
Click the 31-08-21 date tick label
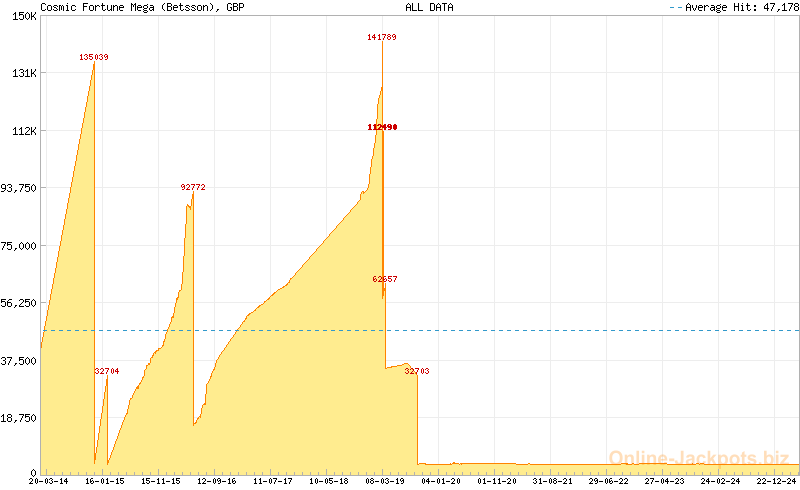point(553,481)
